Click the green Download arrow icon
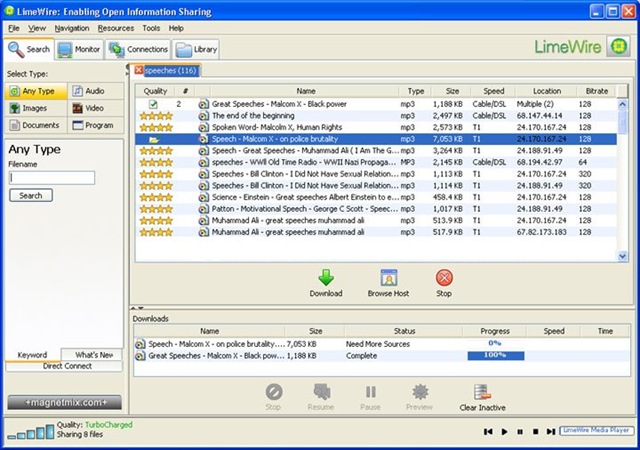 326,278
